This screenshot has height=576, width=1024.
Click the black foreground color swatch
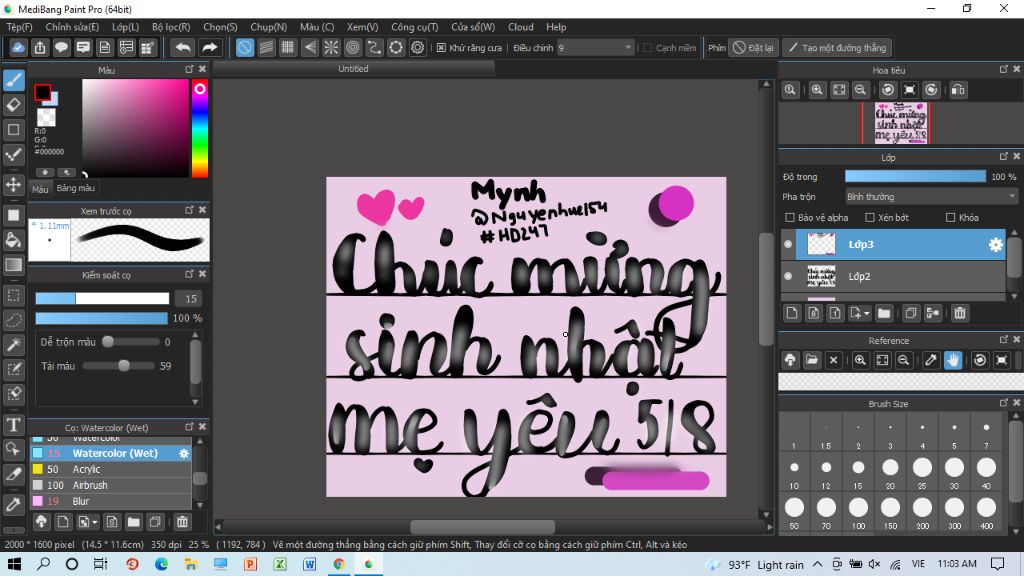click(x=42, y=93)
